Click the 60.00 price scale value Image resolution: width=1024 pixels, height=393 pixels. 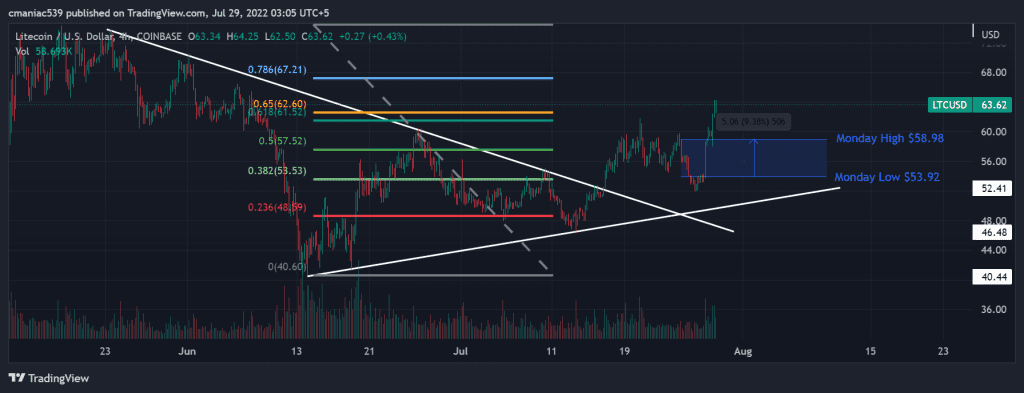point(992,132)
